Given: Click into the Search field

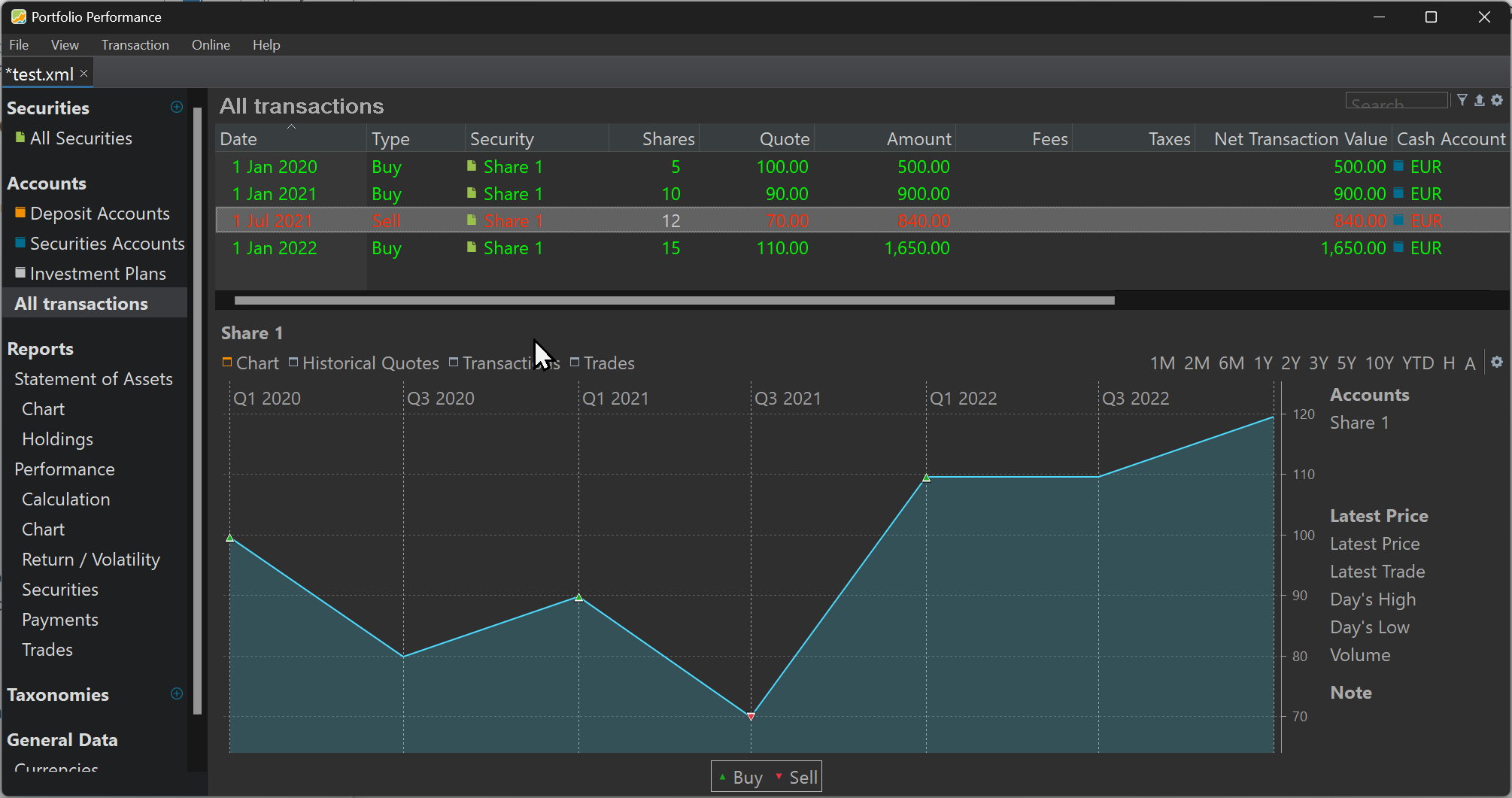Looking at the screenshot, I should point(1396,100).
